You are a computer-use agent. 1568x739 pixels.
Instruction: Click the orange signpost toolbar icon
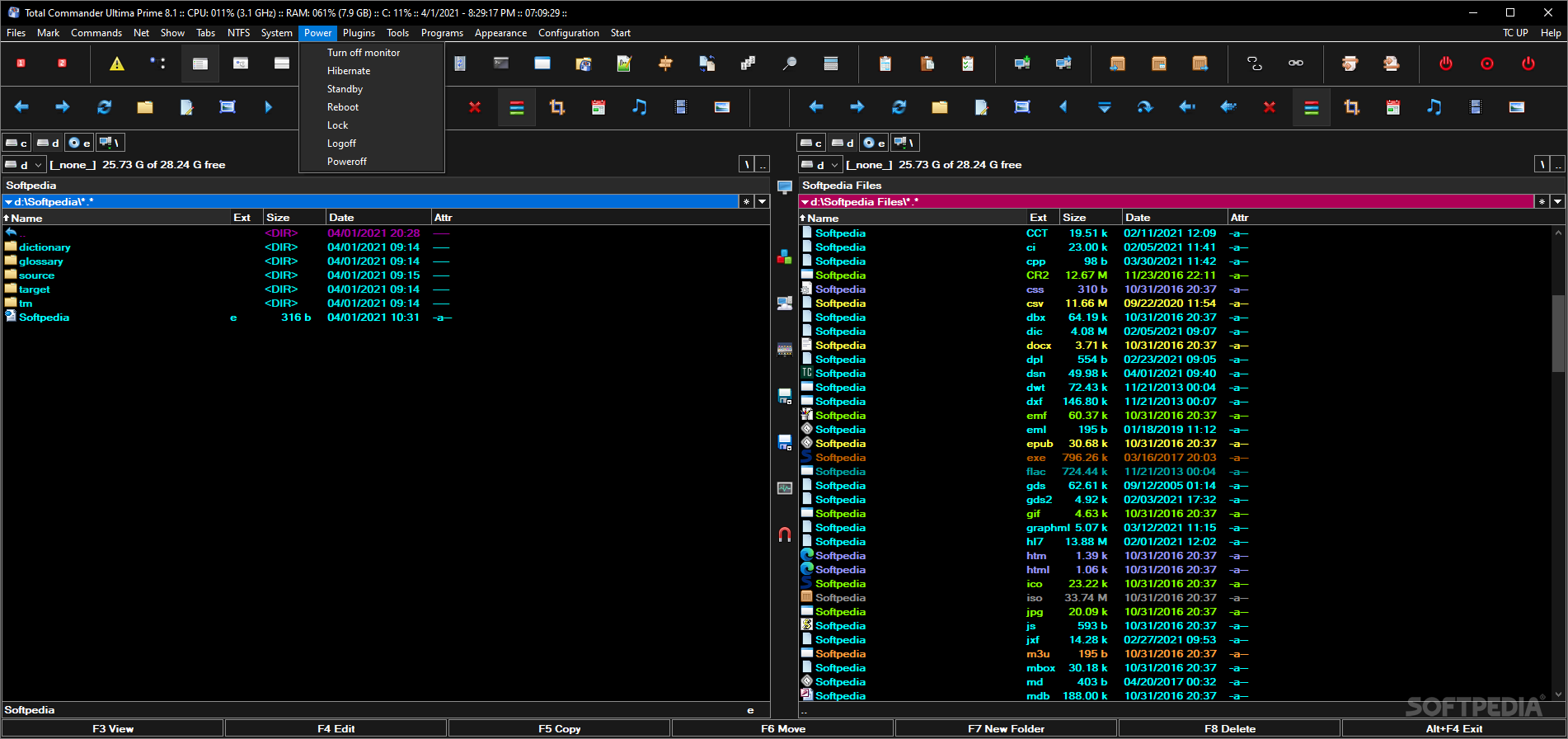pyautogui.click(x=665, y=64)
